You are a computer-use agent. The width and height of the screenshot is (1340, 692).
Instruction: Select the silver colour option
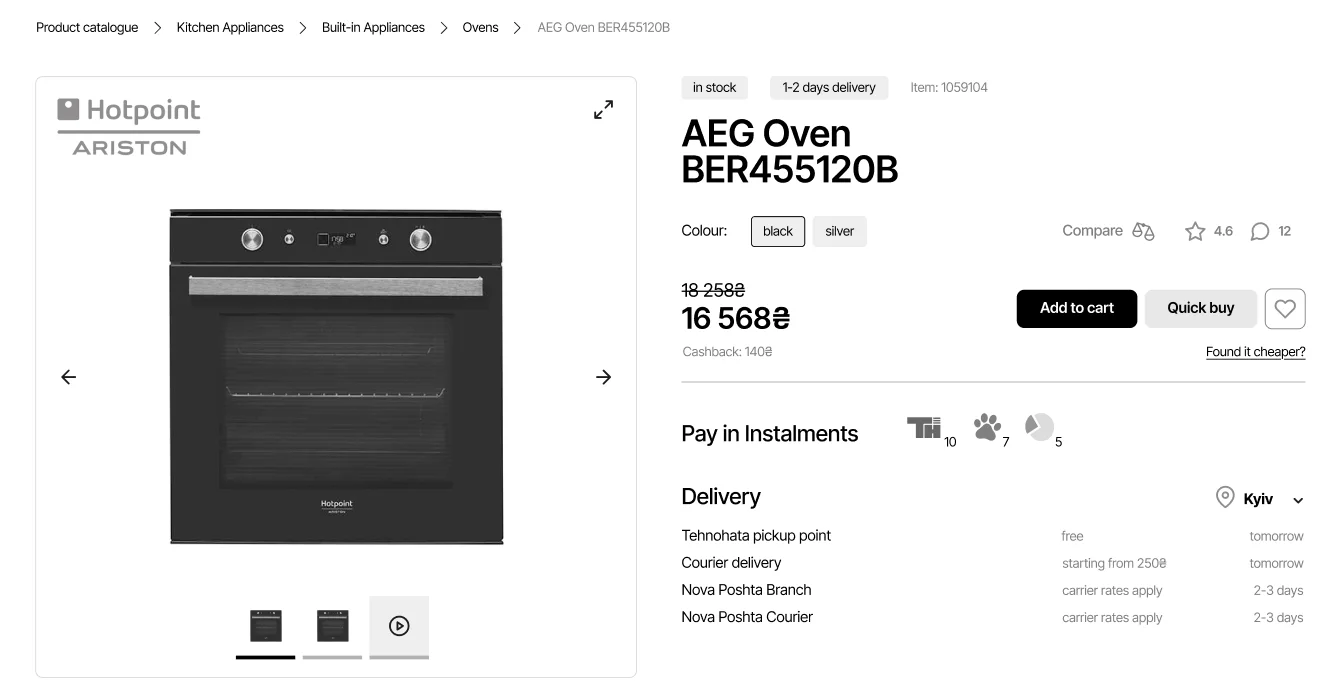(x=839, y=231)
